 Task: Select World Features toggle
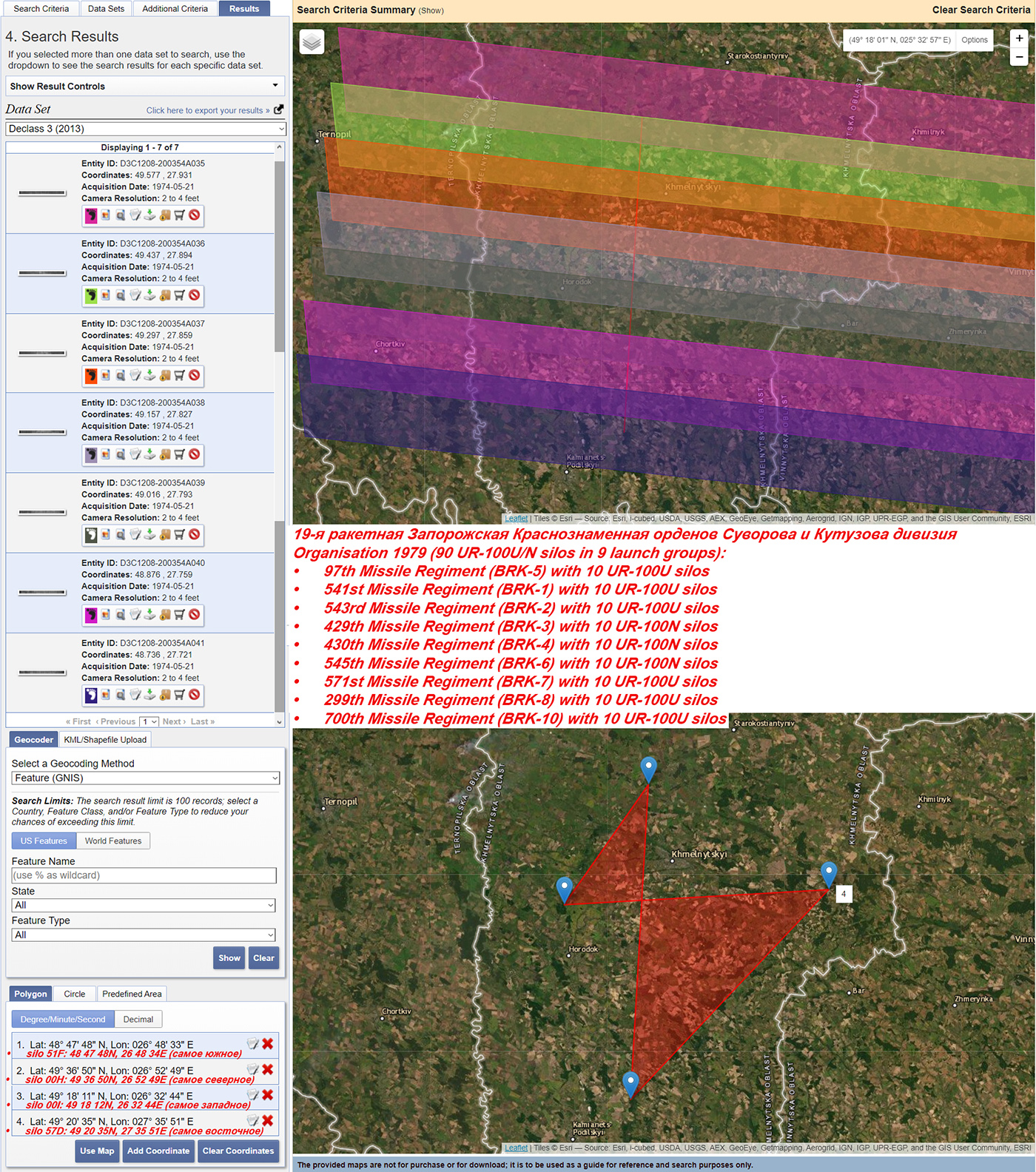pos(112,841)
